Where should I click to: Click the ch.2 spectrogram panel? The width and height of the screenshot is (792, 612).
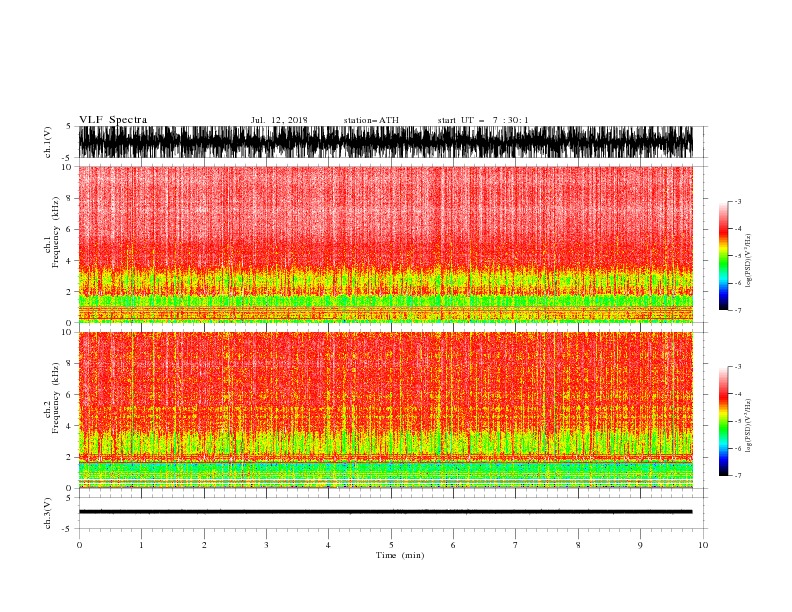[x=385, y=410]
